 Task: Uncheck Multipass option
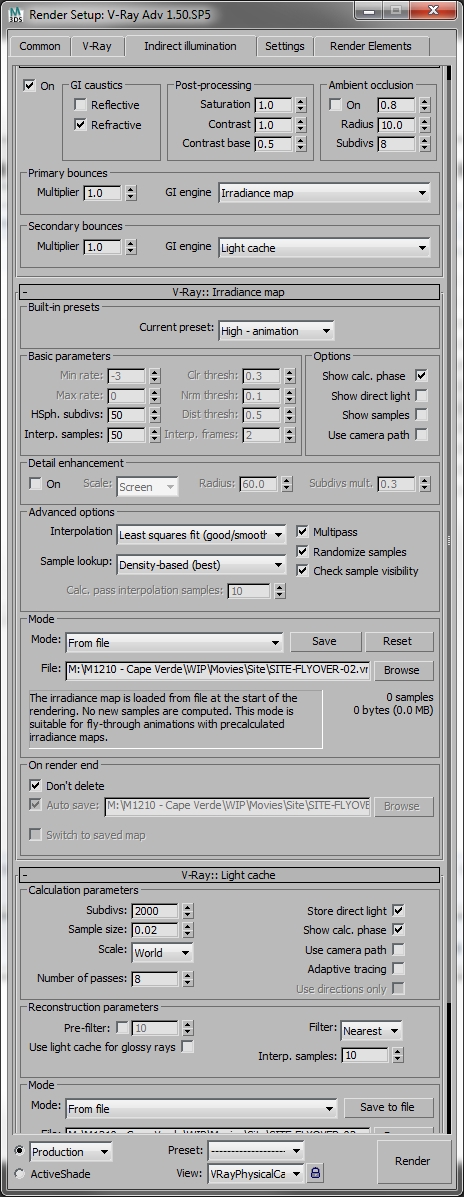[x=302, y=531]
